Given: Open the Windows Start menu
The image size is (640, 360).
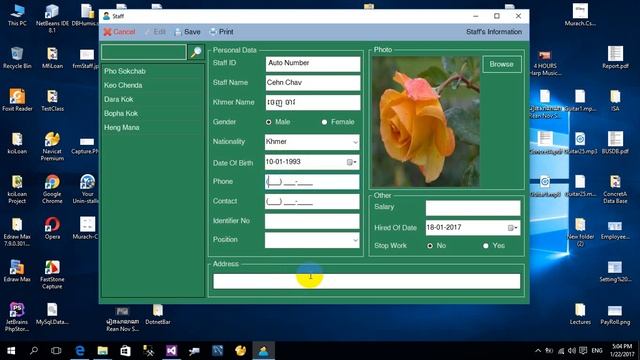Looking at the screenshot, I should 11,351.
